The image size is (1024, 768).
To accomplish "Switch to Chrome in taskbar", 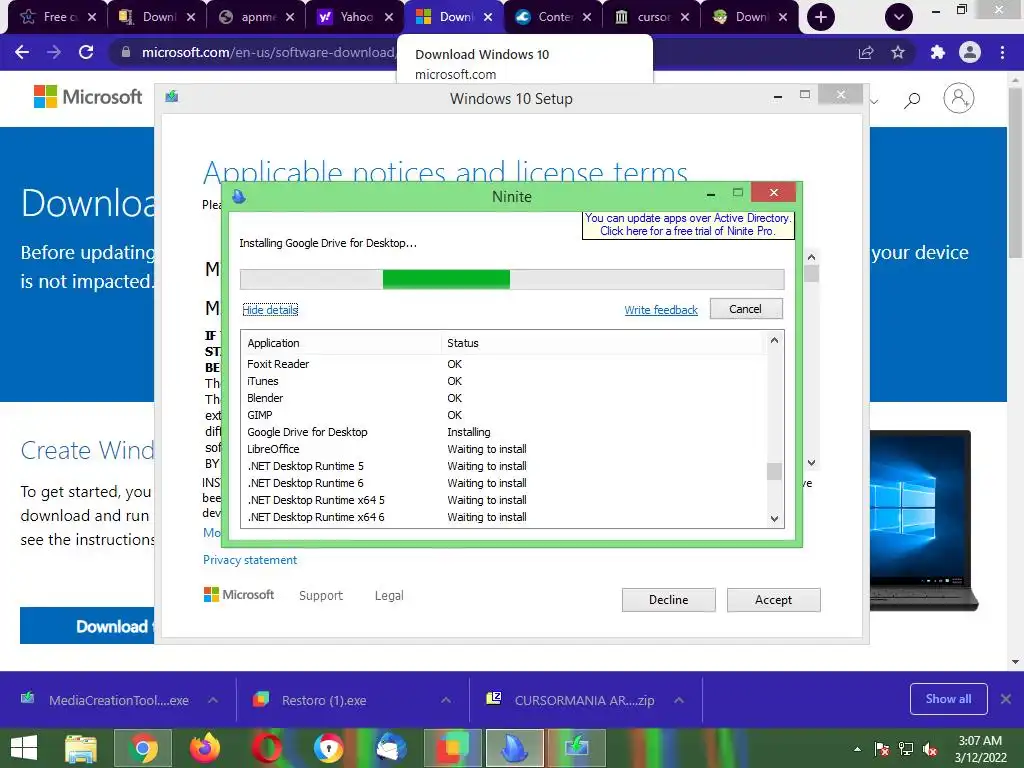I will pos(143,748).
